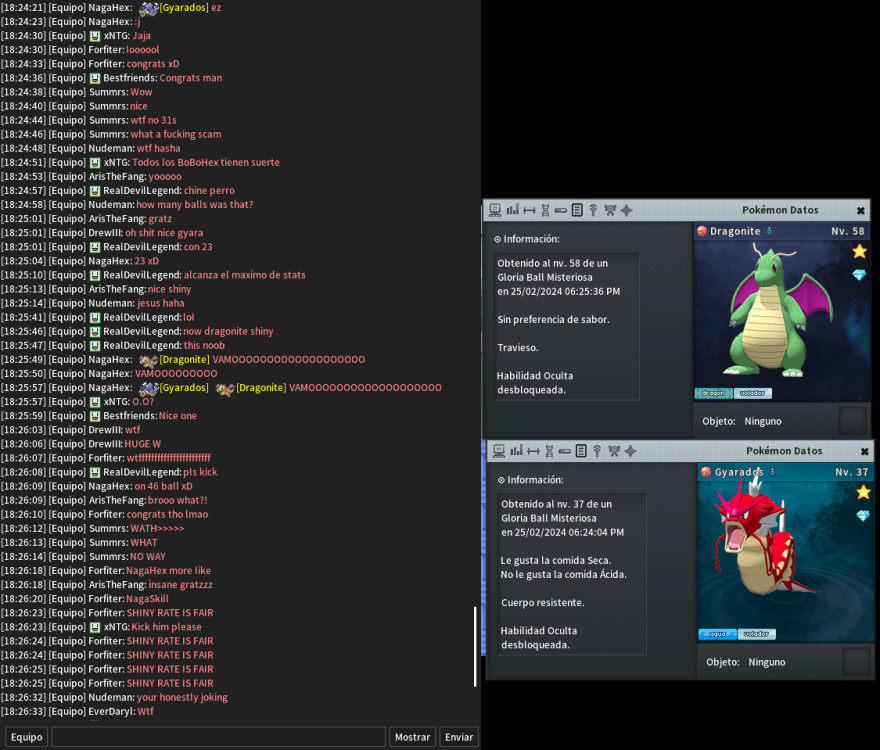Click the yellow shiny star on Dragonite

[859, 251]
